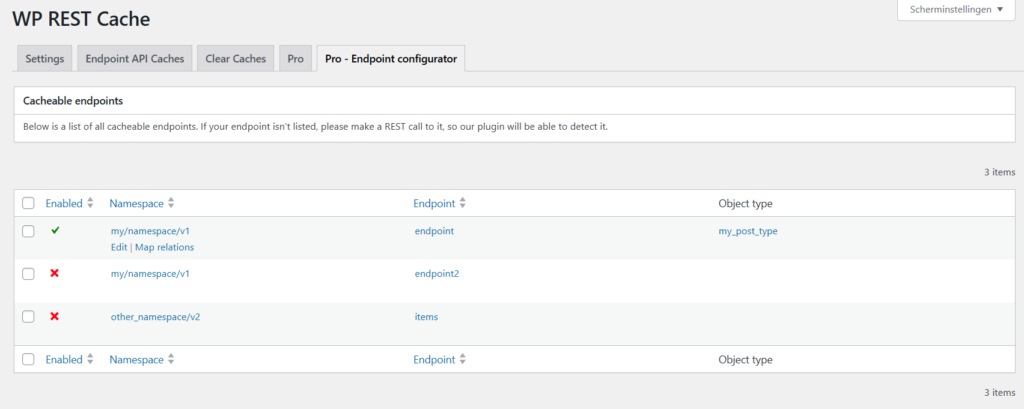Sort by Endpoint in the footer row
Screen dimensions: 1024x409
tap(434, 359)
